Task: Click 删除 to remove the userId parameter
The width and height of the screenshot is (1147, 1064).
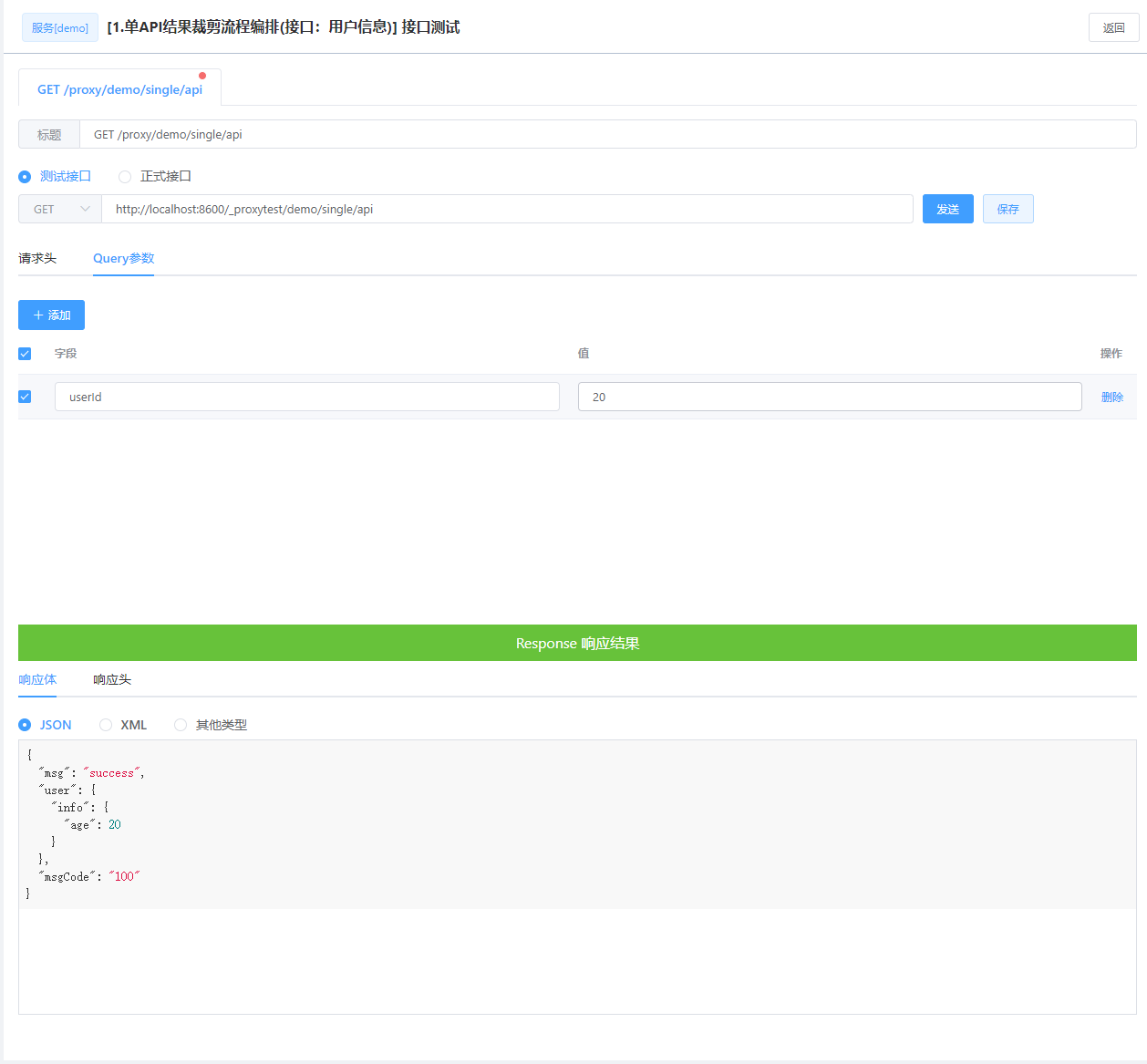Action: 1111,396
